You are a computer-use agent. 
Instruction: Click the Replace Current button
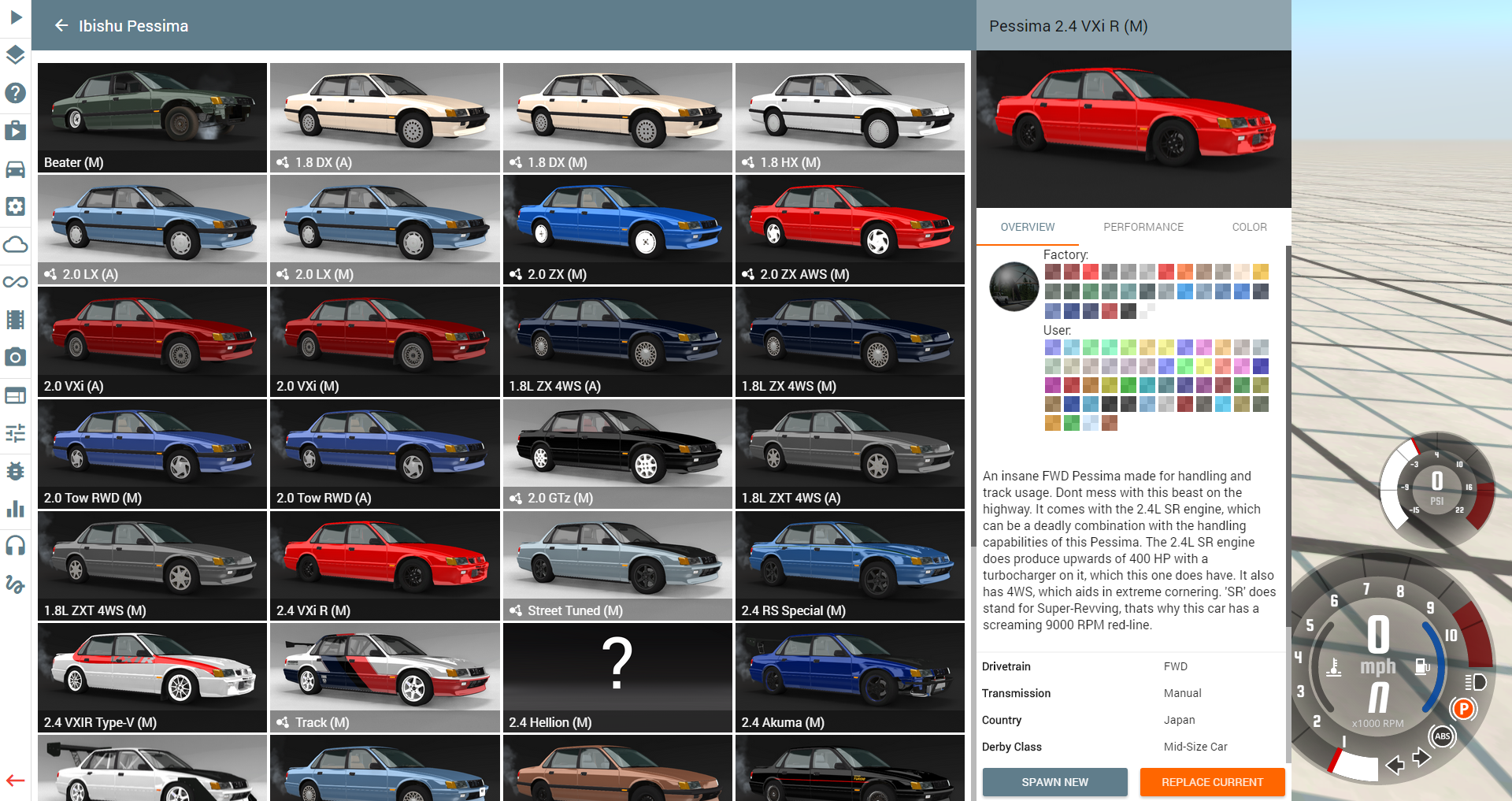click(x=1212, y=782)
